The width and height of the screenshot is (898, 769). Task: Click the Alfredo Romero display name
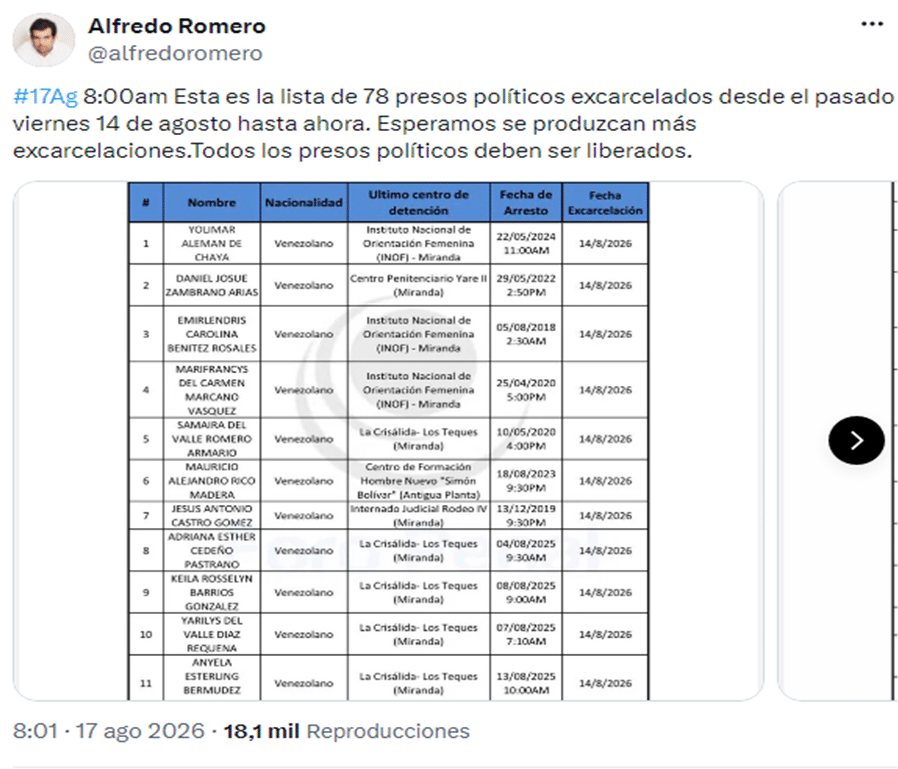coord(176,26)
